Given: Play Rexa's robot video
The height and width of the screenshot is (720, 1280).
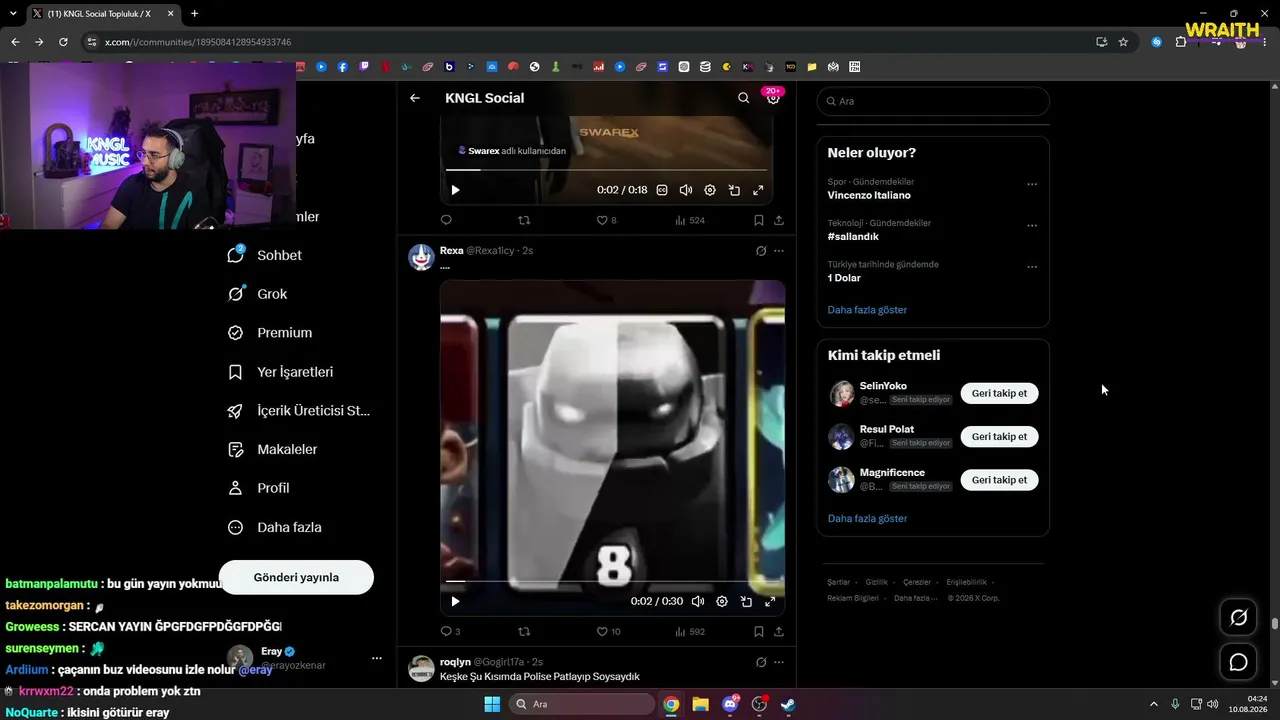Looking at the screenshot, I should click(x=455, y=601).
